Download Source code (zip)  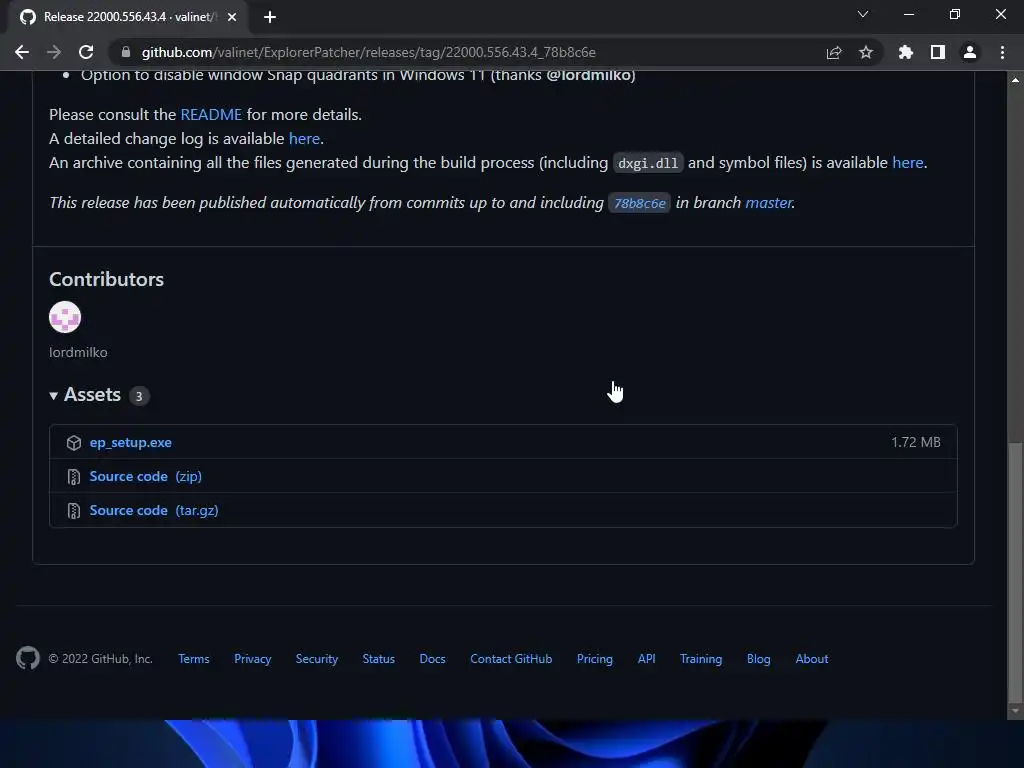[x=146, y=477]
